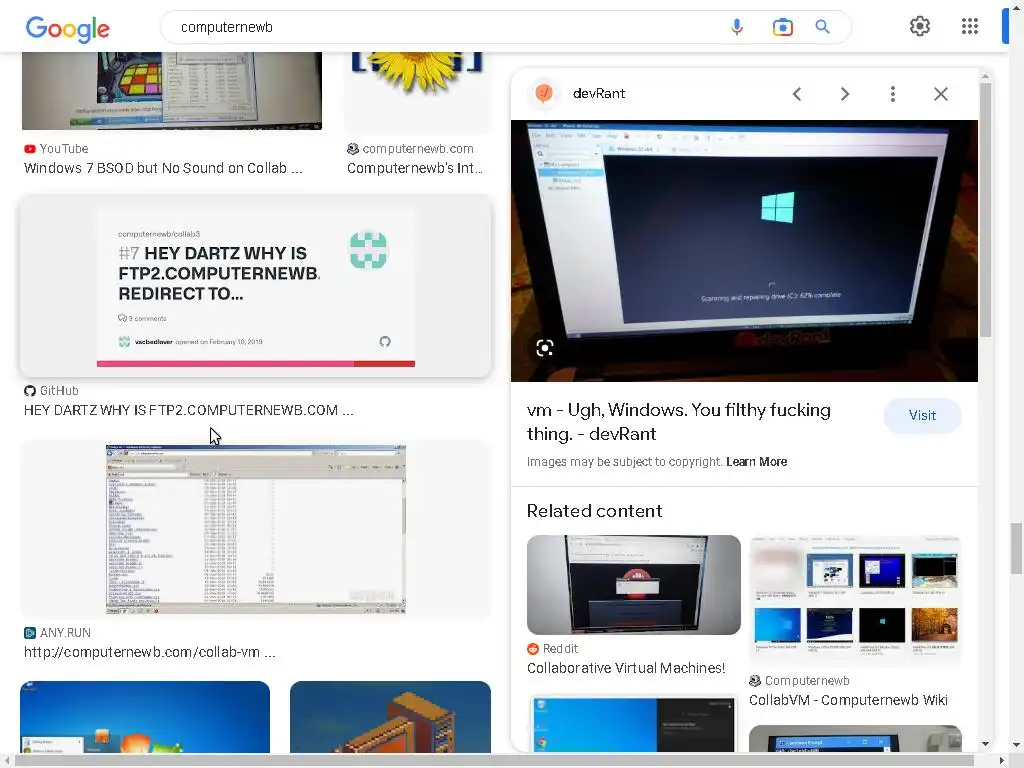
Task: Click the Computernewb Wiki favicon in related content
Action: coord(755,680)
